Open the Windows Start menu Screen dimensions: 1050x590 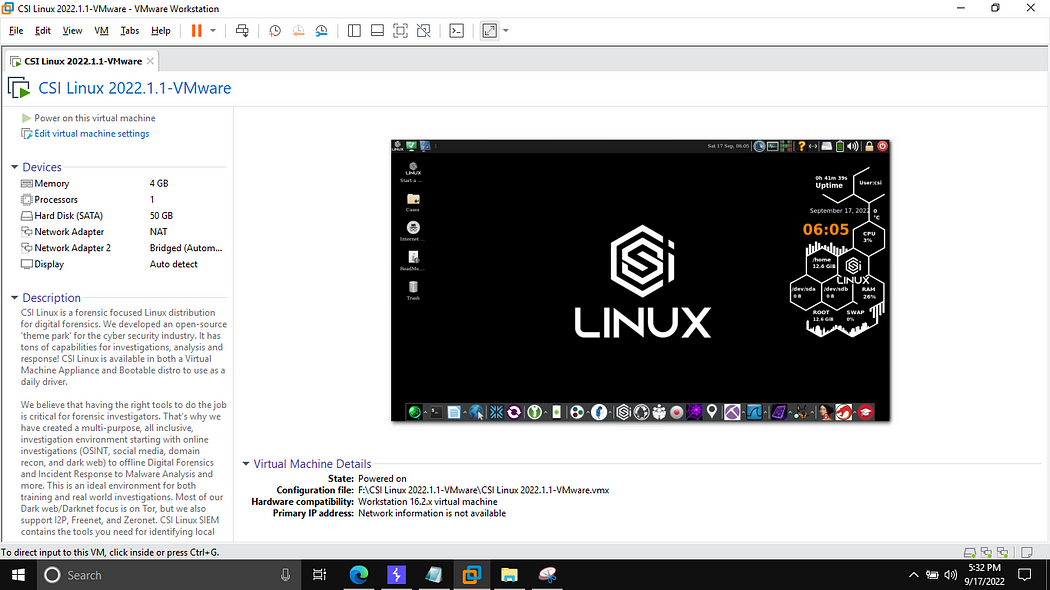18,575
